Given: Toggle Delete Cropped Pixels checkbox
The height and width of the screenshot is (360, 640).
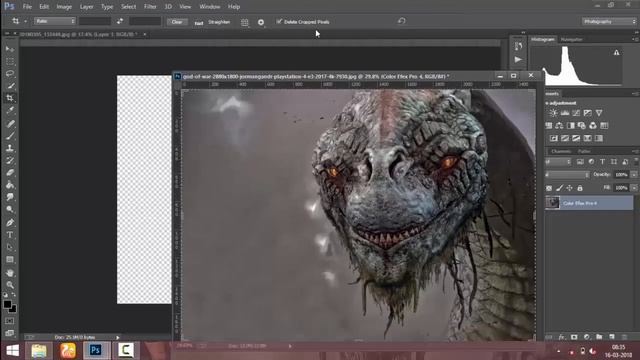Looking at the screenshot, I should pos(279,21).
